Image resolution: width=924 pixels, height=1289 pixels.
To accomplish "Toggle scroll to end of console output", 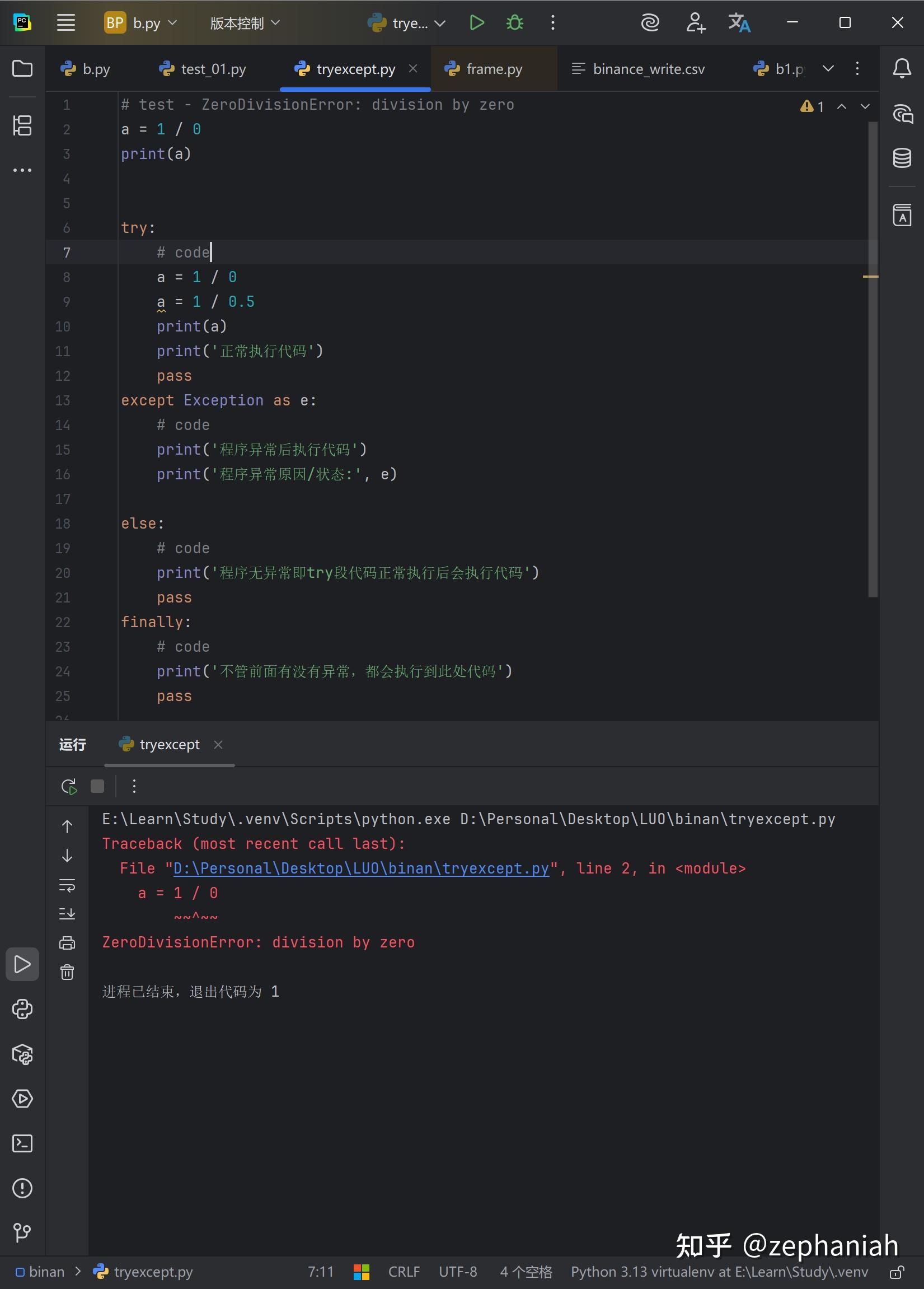I will (67, 913).
